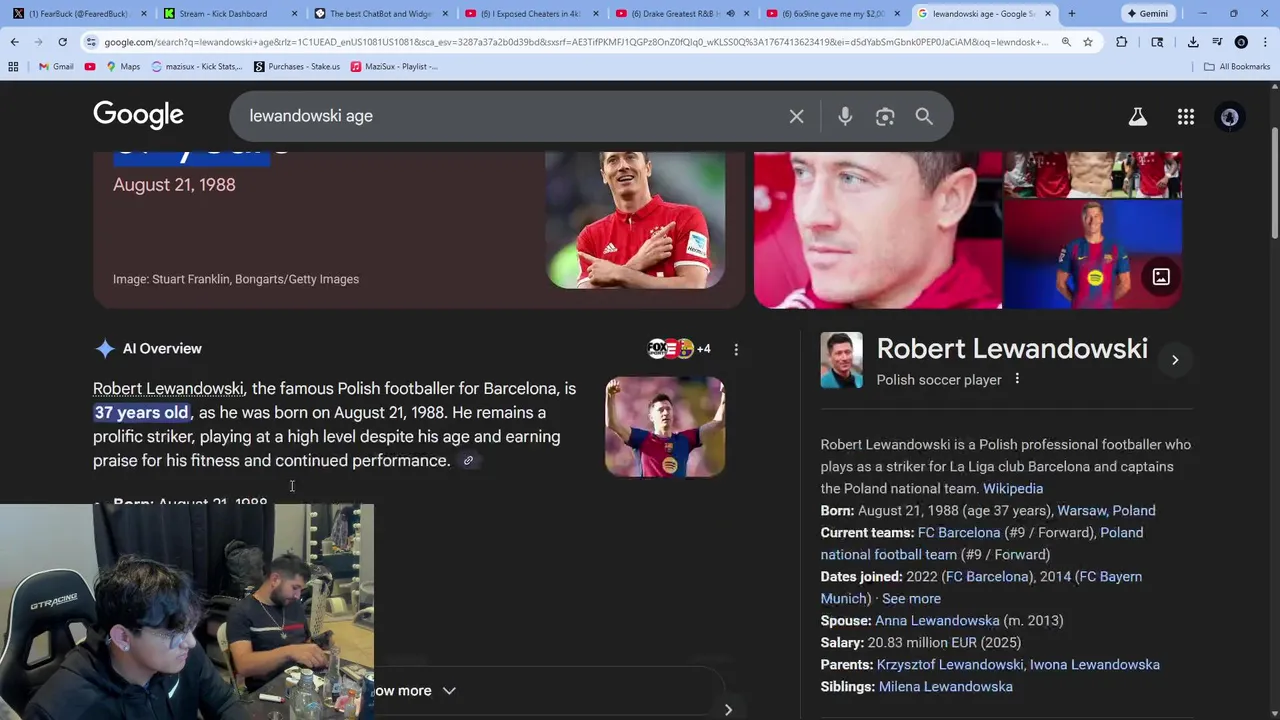Open the Anna Lewandowska link
The height and width of the screenshot is (720, 1280).
[x=937, y=621]
